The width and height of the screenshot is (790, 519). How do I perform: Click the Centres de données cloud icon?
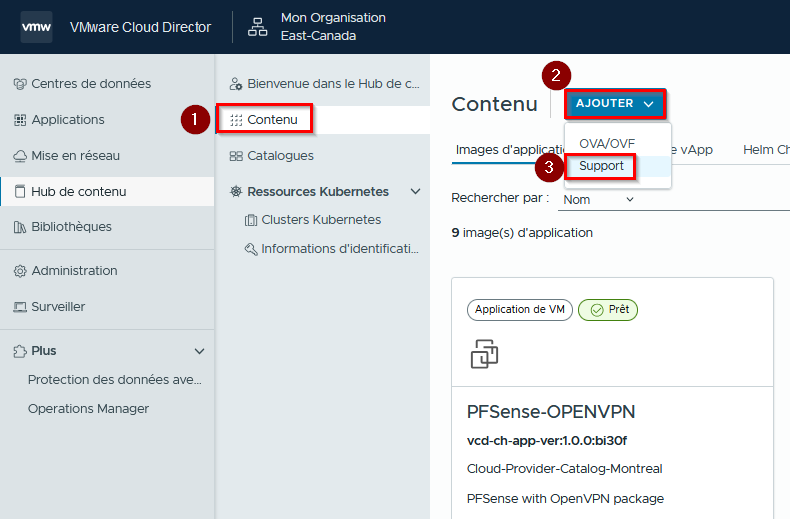[20, 84]
